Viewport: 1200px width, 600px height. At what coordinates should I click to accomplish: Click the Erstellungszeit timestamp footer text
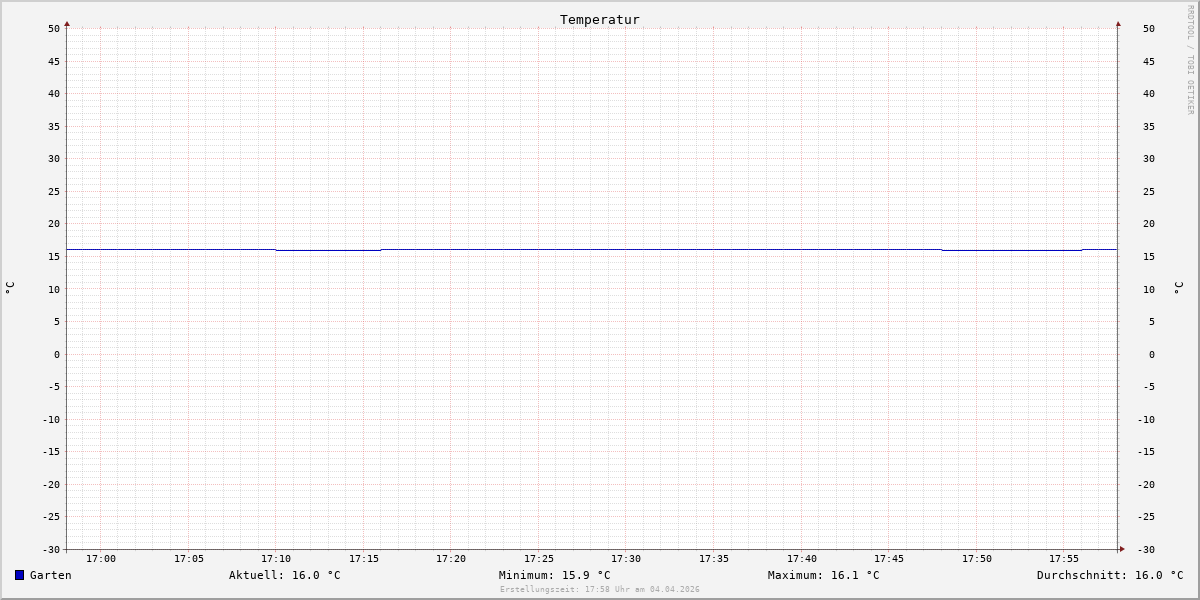click(600, 590)
